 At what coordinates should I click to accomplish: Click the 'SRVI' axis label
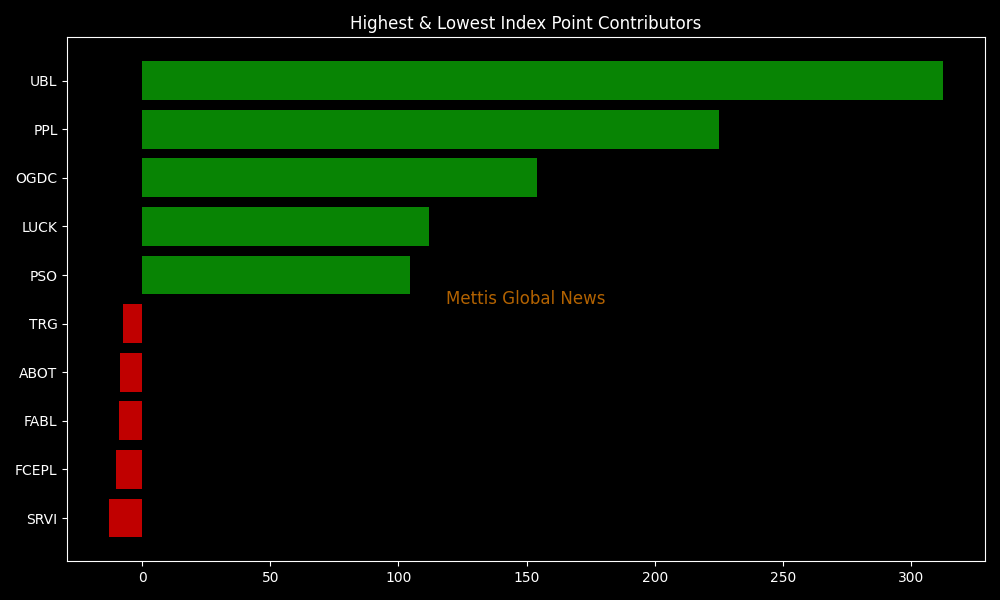42,520
